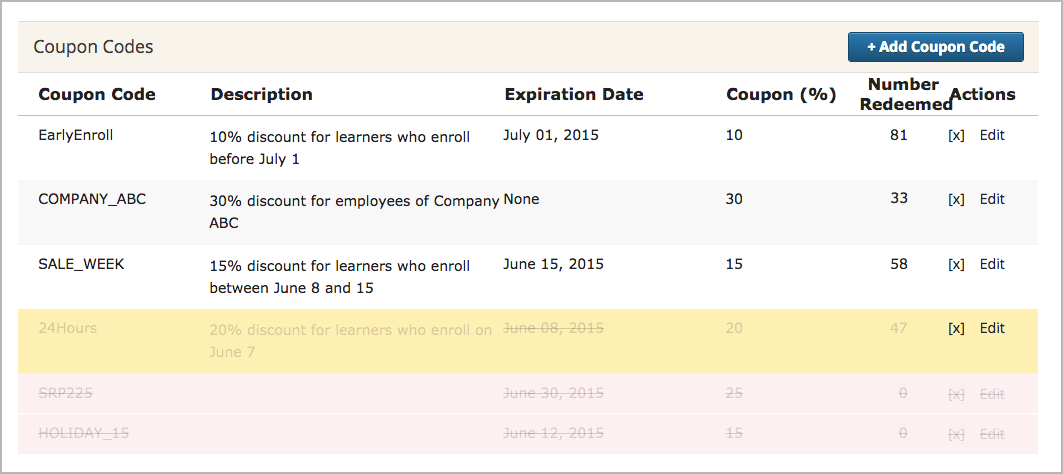This screenshot has width=1063, height=474.
Task: Delete the EarlyEnroll coupon with [x]
Action: click(x=956, y=135)
